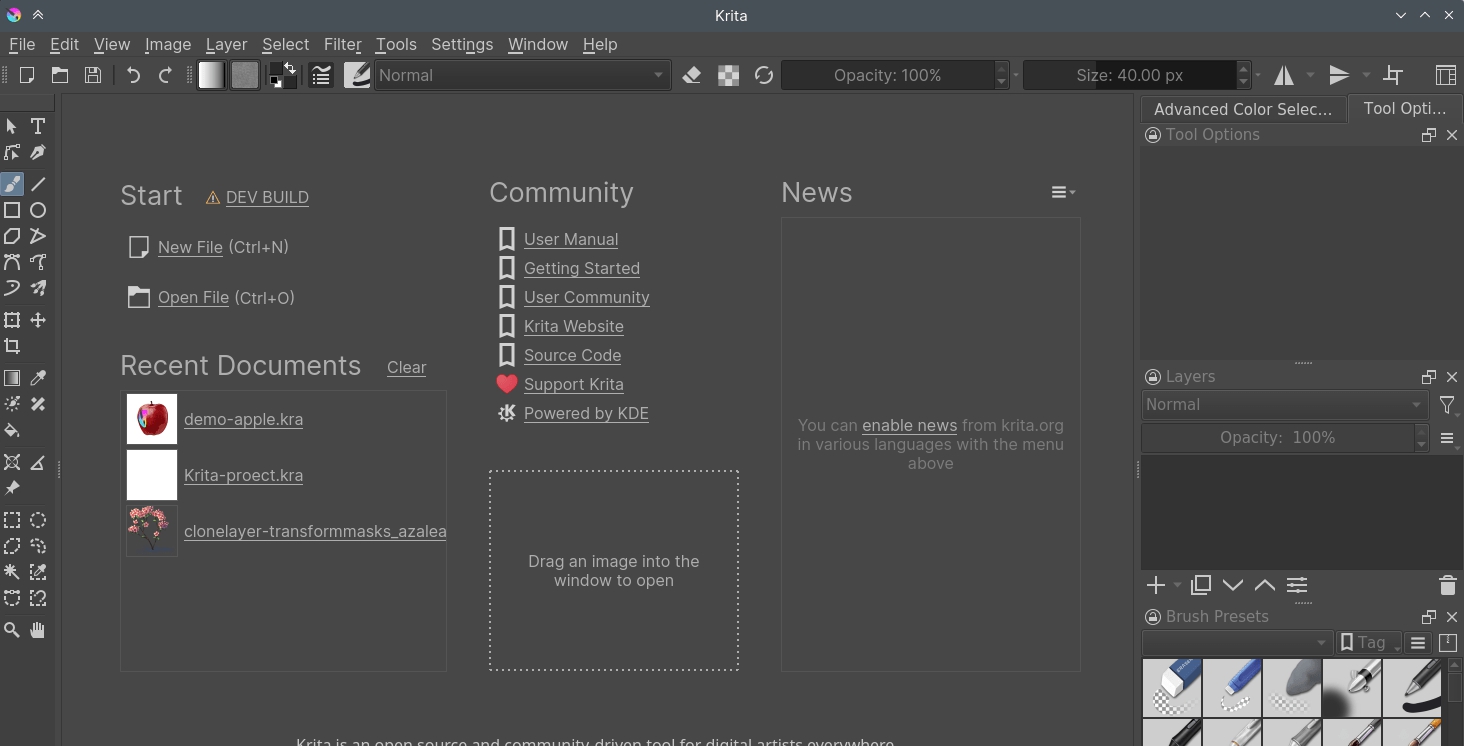
Task: Toggle eraser mode in toolbar
Action: click(x=691, y=76)
